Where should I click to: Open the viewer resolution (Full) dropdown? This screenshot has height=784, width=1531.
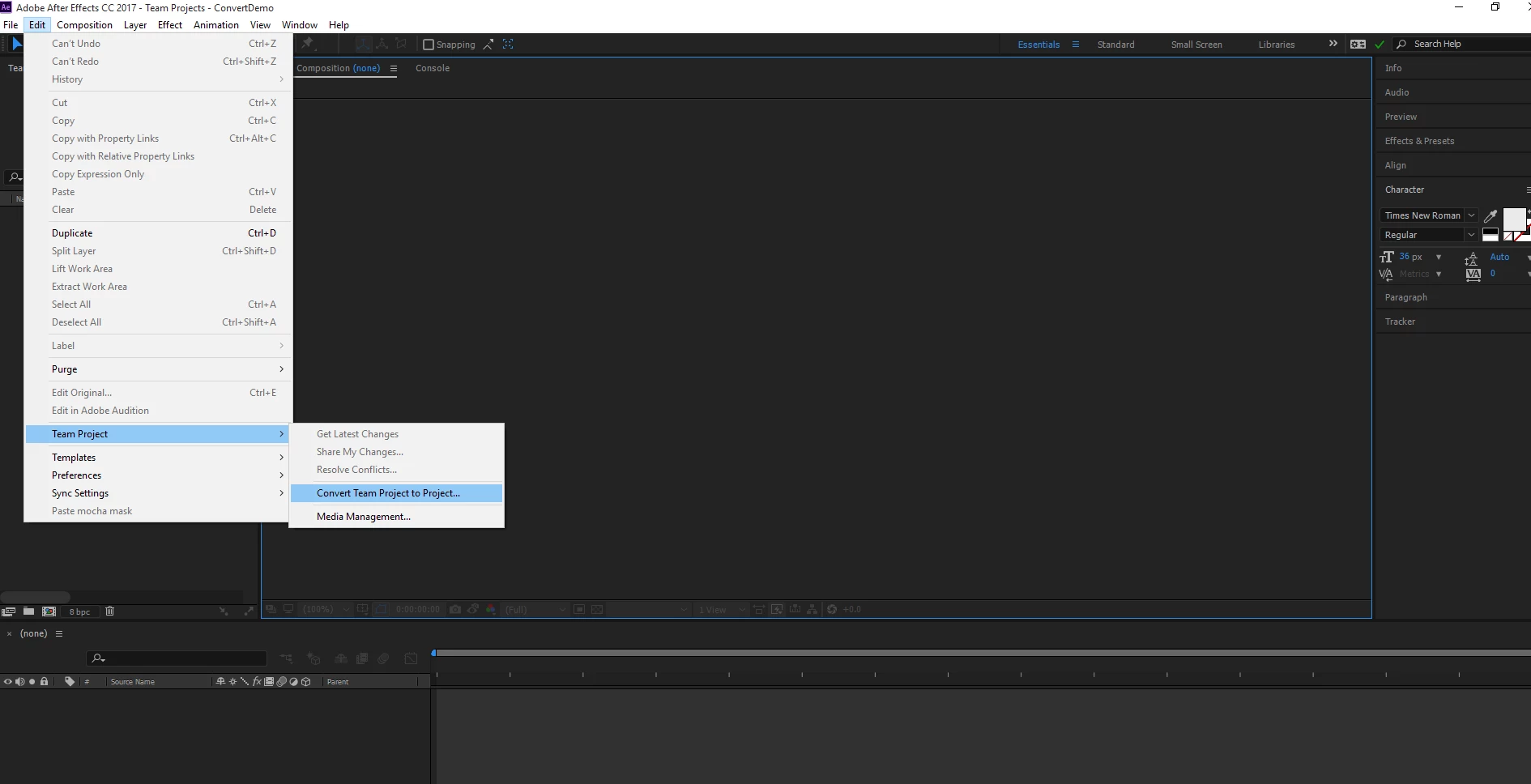pos(535,609)
